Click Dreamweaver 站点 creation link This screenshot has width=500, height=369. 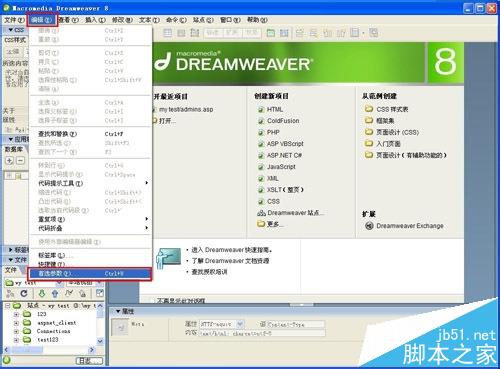tap(295, 213)
